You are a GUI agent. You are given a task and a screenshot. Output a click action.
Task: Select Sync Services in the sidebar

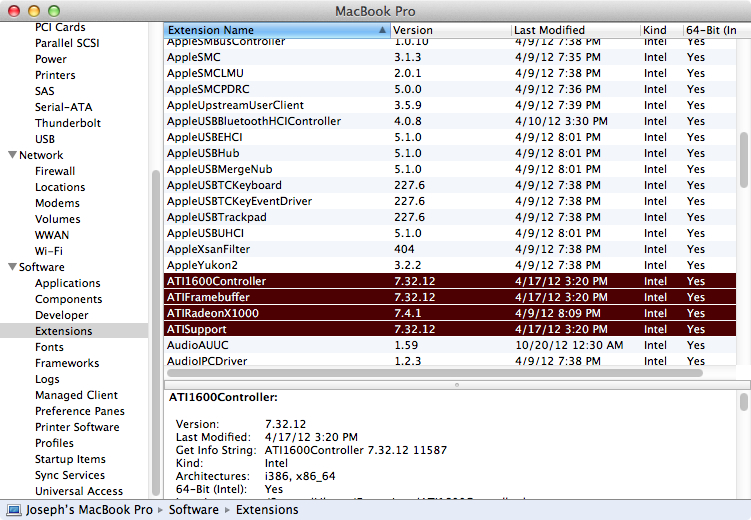[69, 475]
